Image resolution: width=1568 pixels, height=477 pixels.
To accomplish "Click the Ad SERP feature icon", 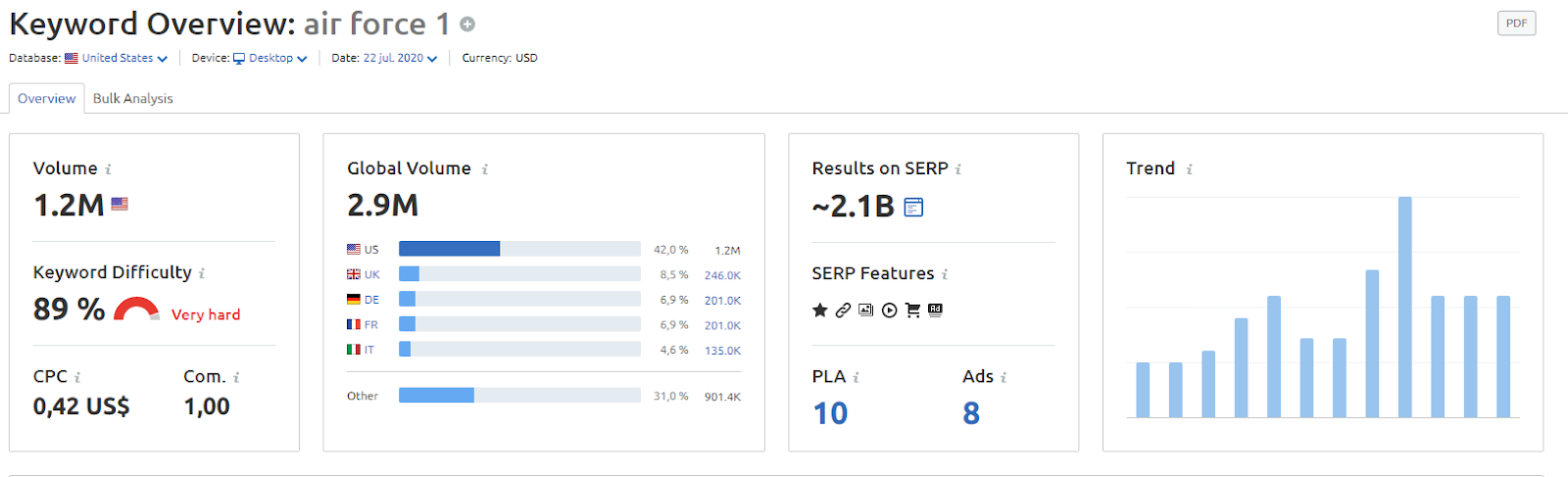I will (x=935, y=310).
